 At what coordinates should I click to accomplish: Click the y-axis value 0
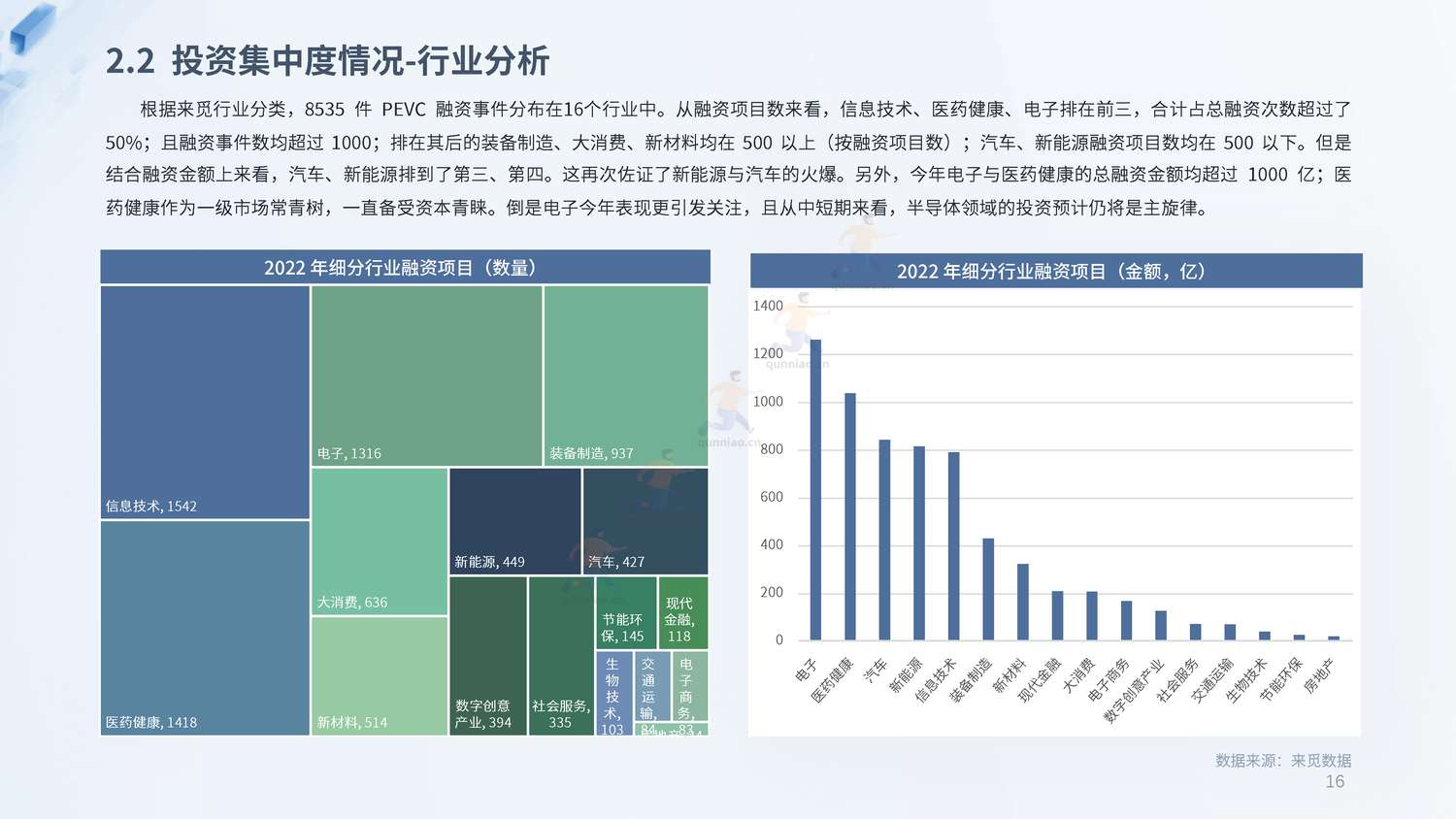(x=778, y=639)
